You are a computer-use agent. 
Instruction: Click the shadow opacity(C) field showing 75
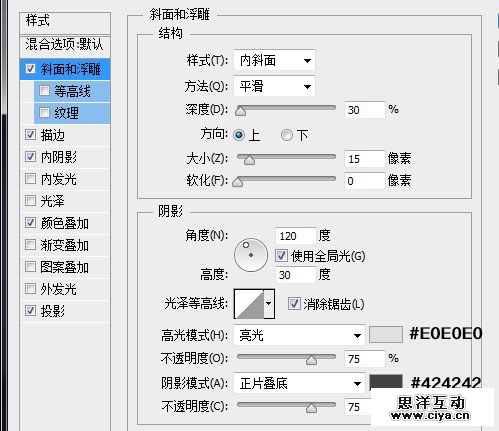point(358,407)
